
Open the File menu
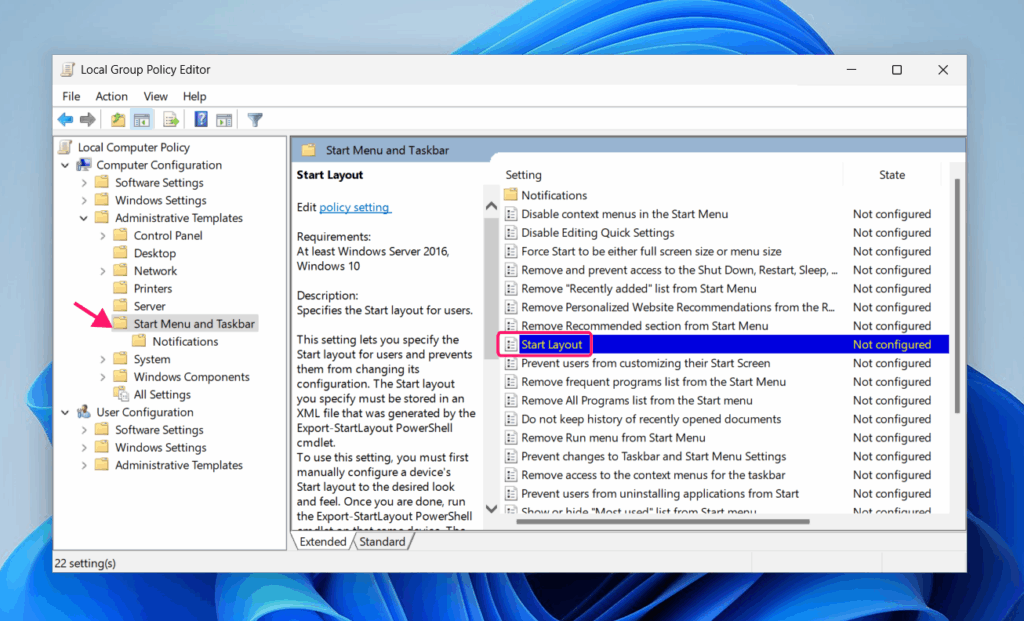tap(71, 96)
